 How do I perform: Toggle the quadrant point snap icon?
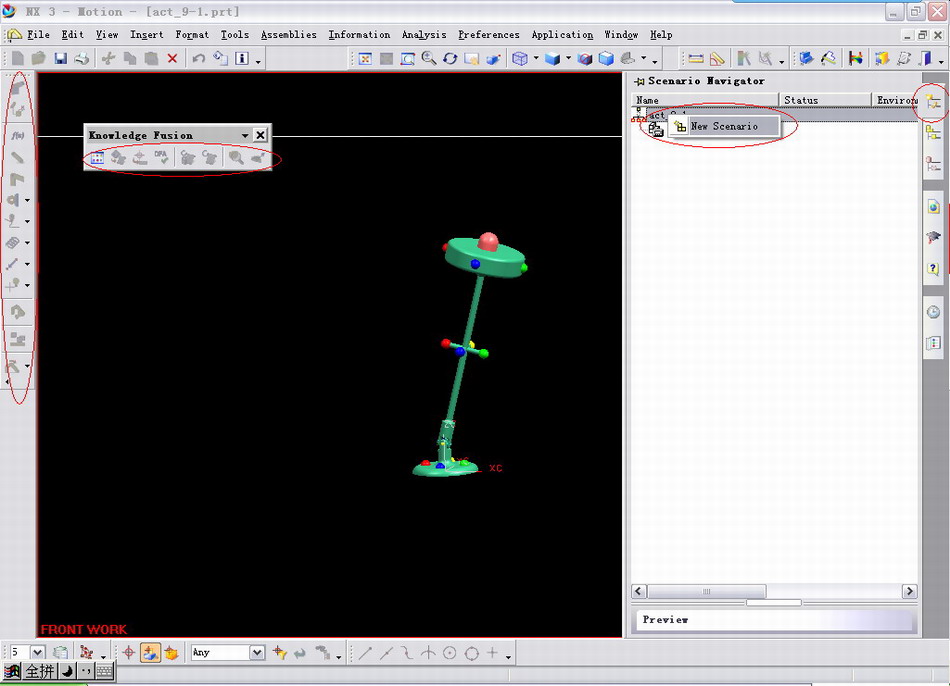click(471, 653)
